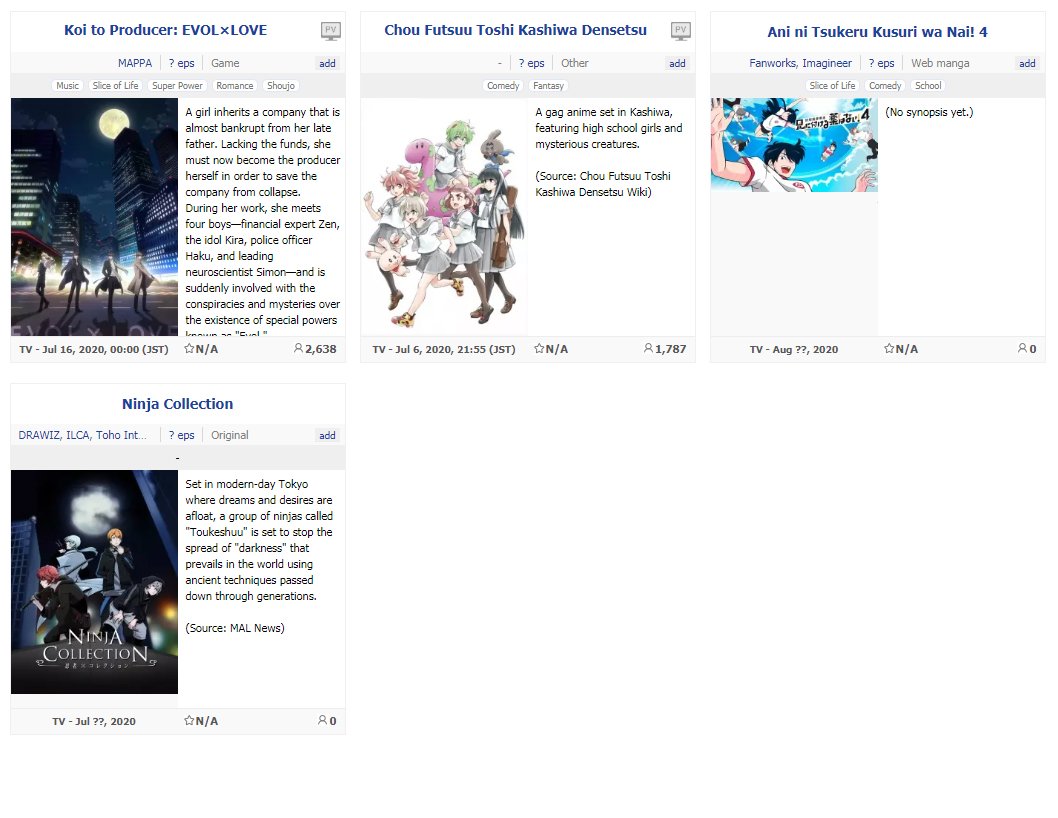Click air date 'TV - Aug ??, 2020'

[x=794, y=350]
